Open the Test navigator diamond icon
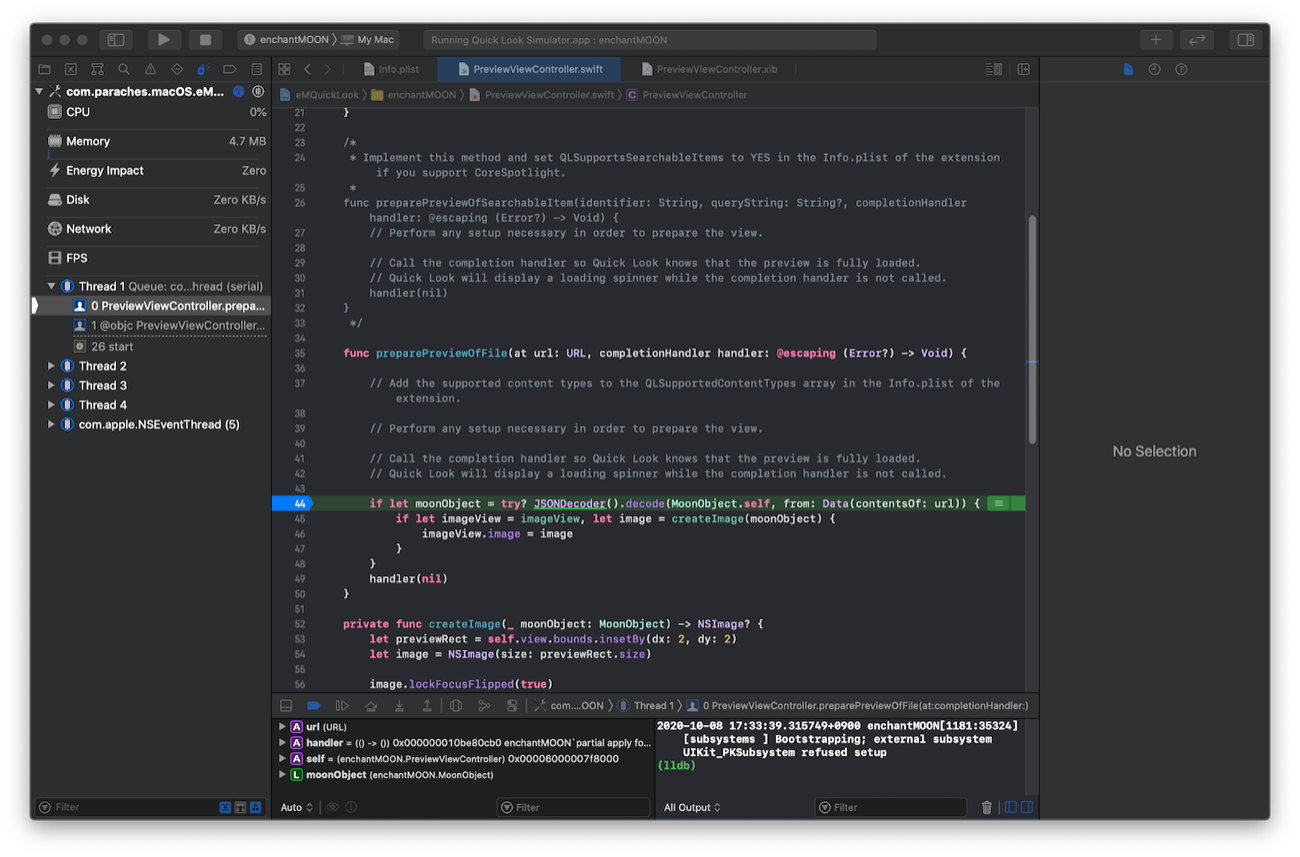Screen dimensions: 1300x857 [x=177, y=70]
